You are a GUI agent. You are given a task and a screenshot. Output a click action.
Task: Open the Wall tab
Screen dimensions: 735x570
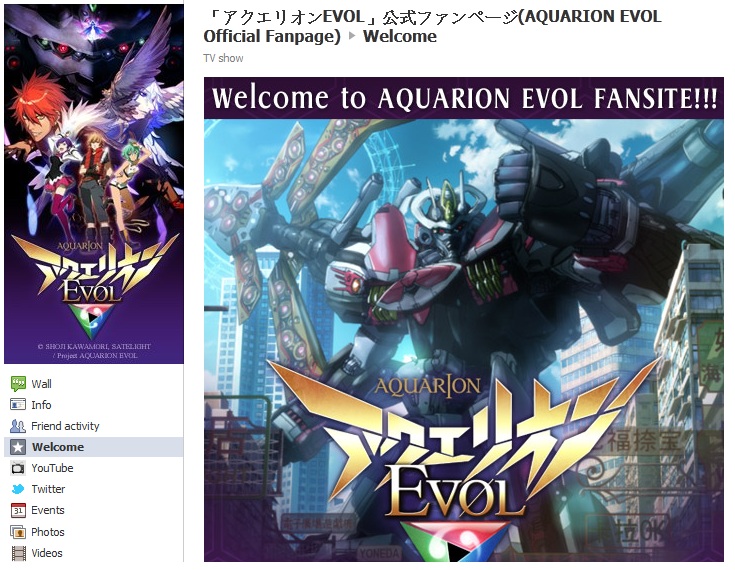41,384
